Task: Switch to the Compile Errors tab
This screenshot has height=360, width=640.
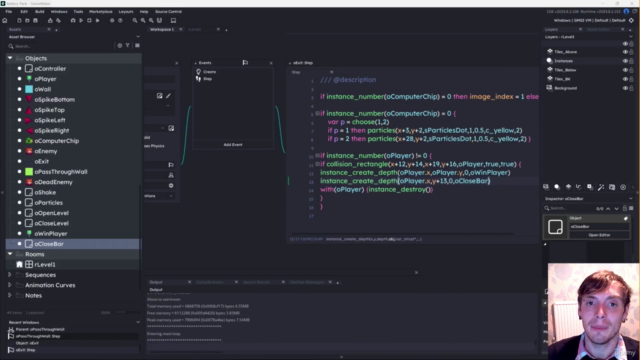Action: [x=210, y=282]
